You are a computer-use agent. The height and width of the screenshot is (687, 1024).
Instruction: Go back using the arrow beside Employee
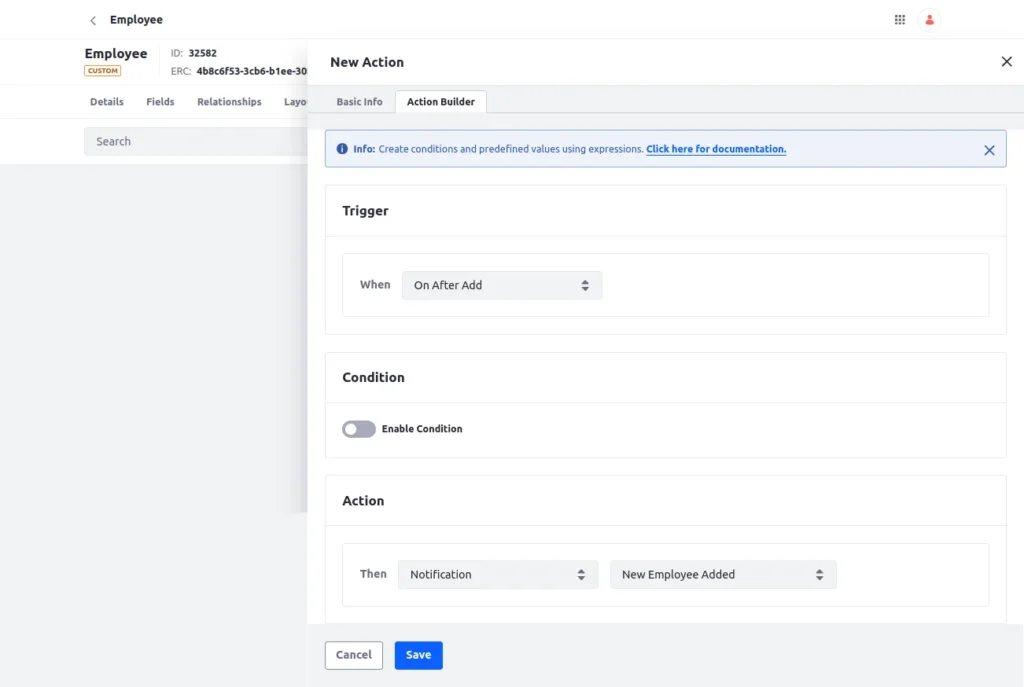(x=93, y=20)
